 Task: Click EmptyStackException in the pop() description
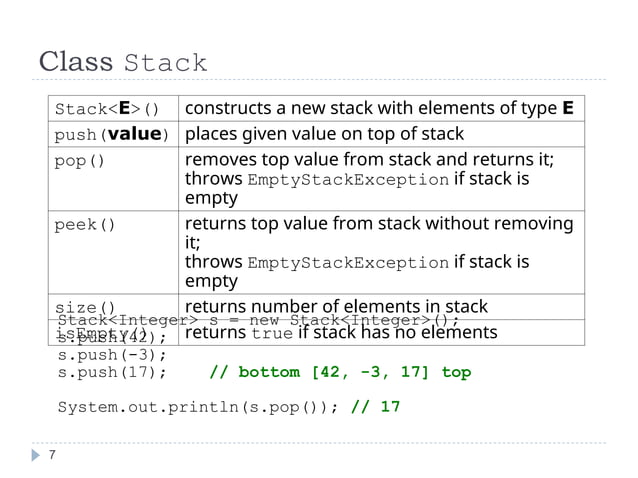point(347,180)
